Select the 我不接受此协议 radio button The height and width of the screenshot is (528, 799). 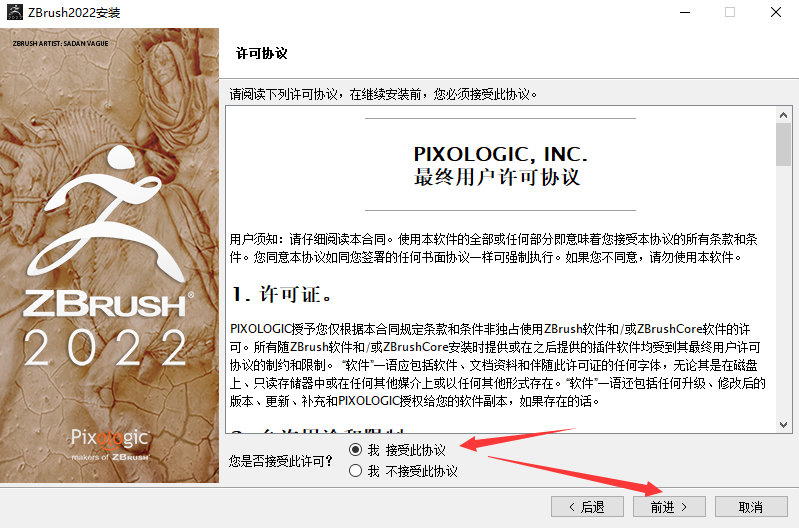coord(356,470)
